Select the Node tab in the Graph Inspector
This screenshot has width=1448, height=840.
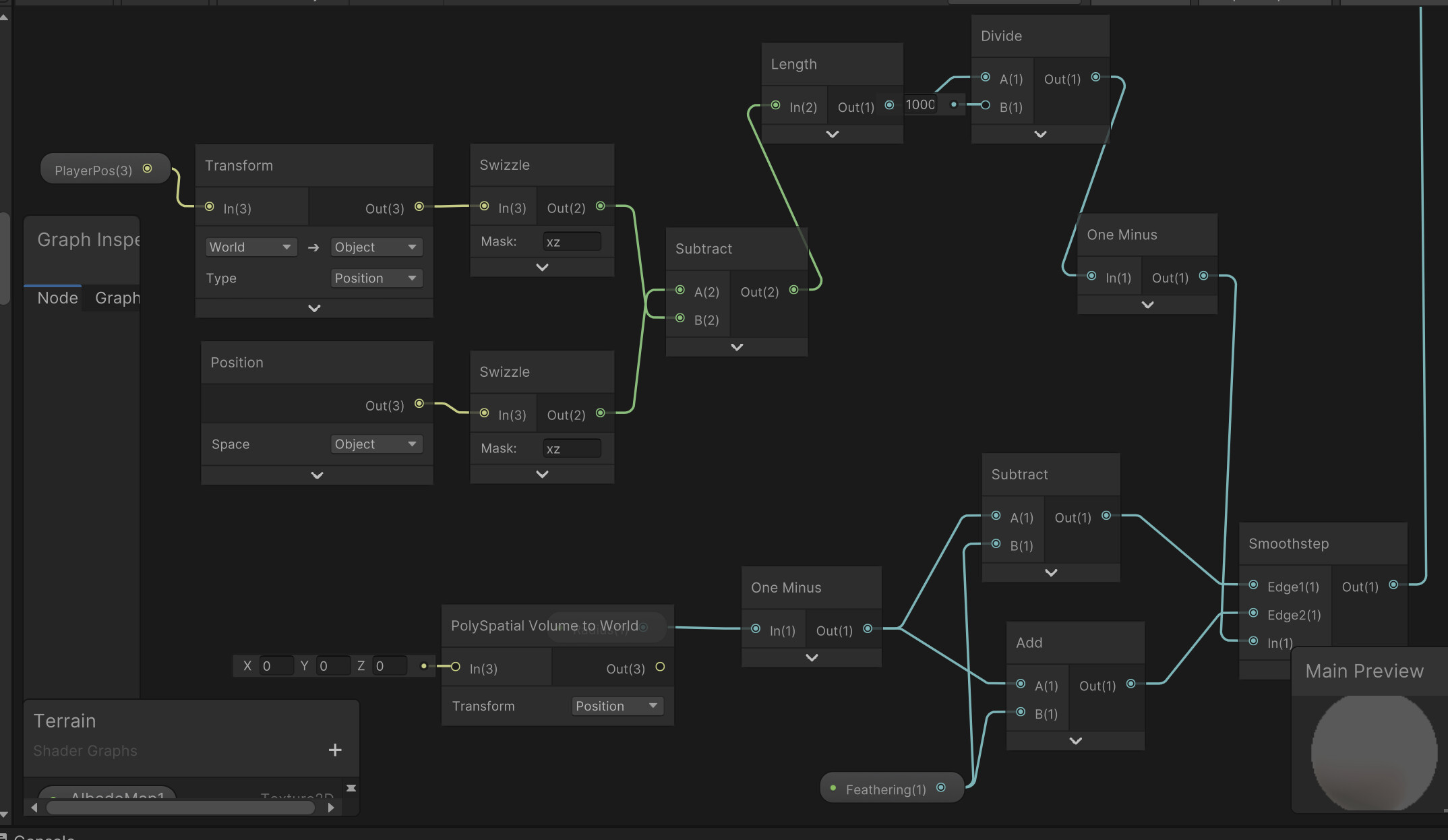click(57, 297)
